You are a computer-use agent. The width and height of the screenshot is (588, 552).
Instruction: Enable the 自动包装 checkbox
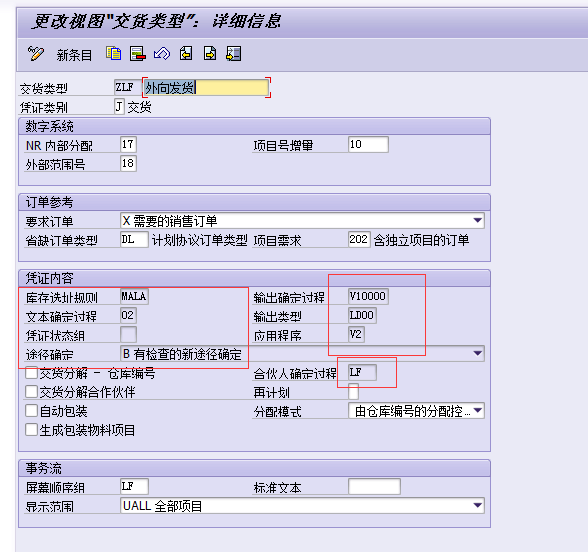click(x=32, y=411)
